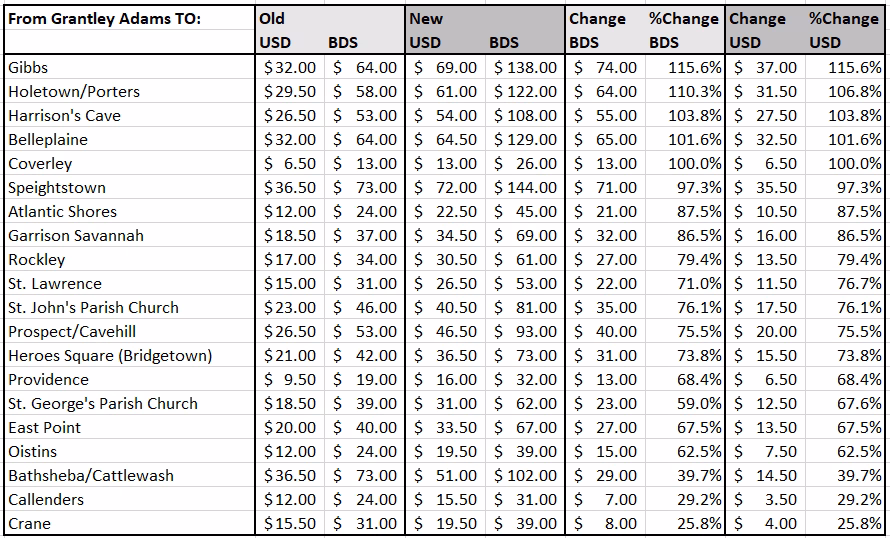Click the Garrison Savannah row label
This screenshot has height=538, width=890.
coord(76,235)
